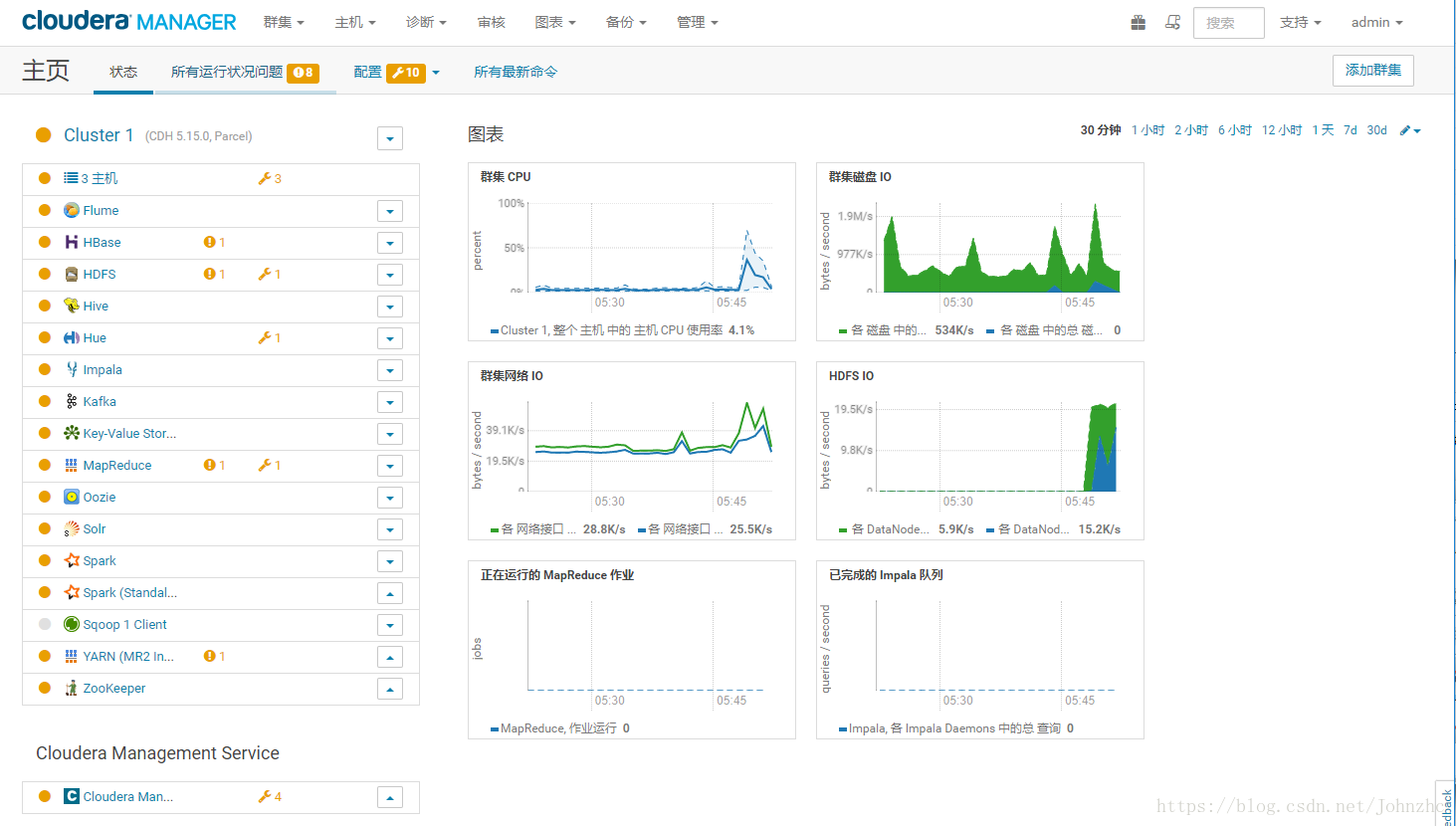The image size is (1456, 826).
Task: Open the 群集网络 IO chart
Action: 632,451
